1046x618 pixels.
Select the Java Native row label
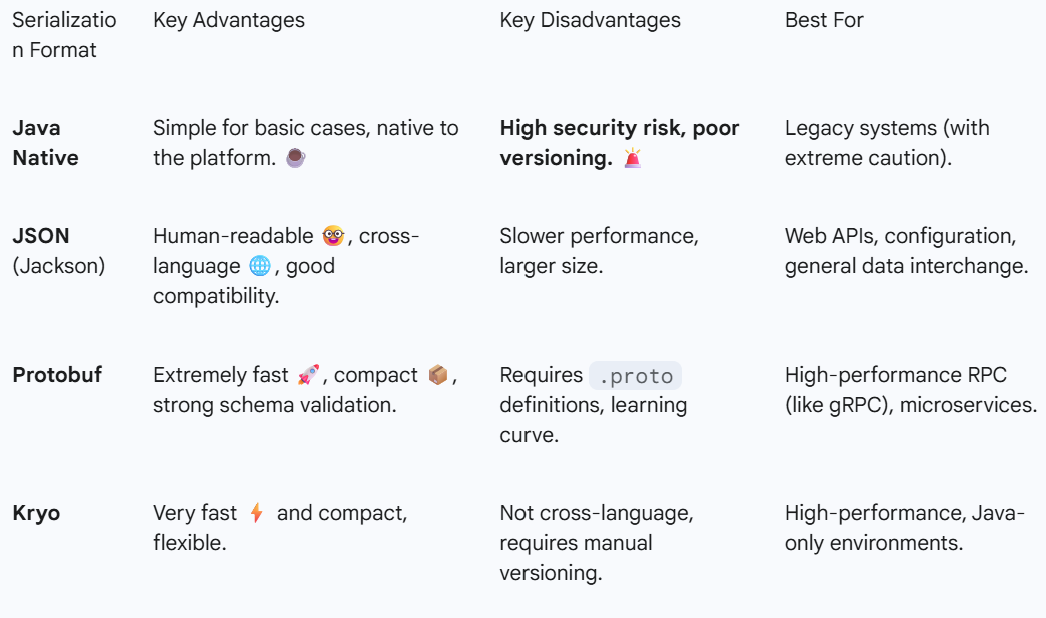click(45, 143)
